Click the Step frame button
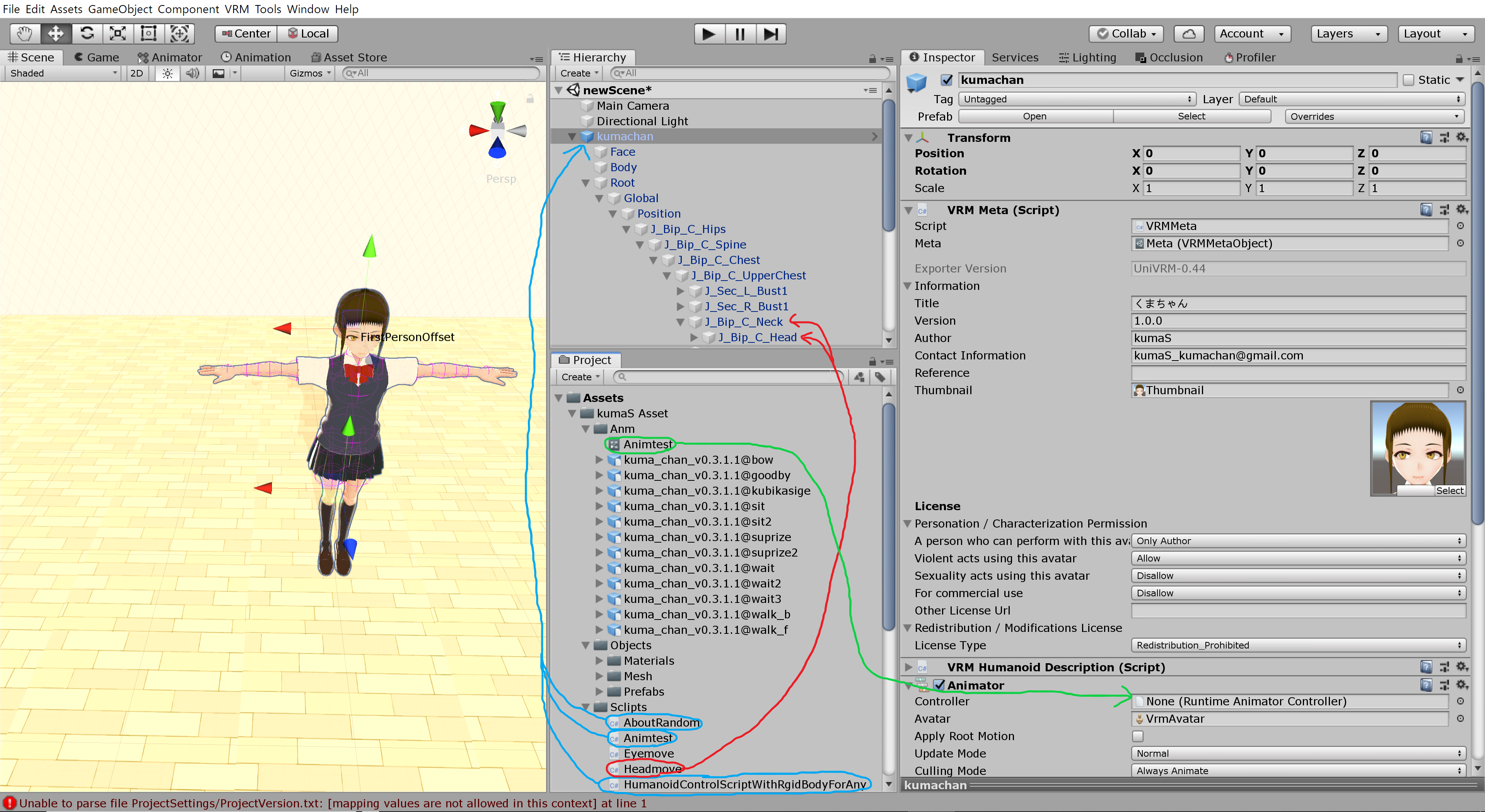 (771, 34)
